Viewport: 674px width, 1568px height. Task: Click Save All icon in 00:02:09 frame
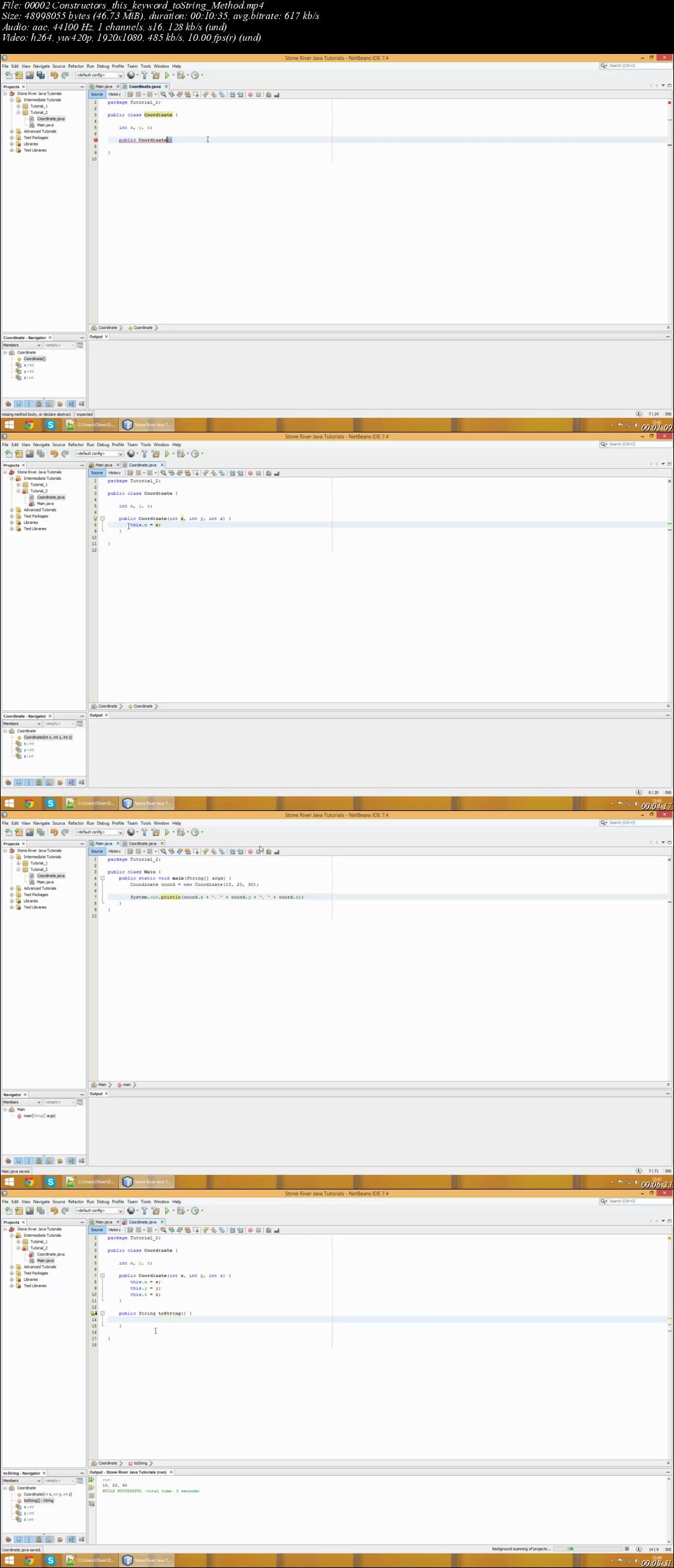(41, 76)
